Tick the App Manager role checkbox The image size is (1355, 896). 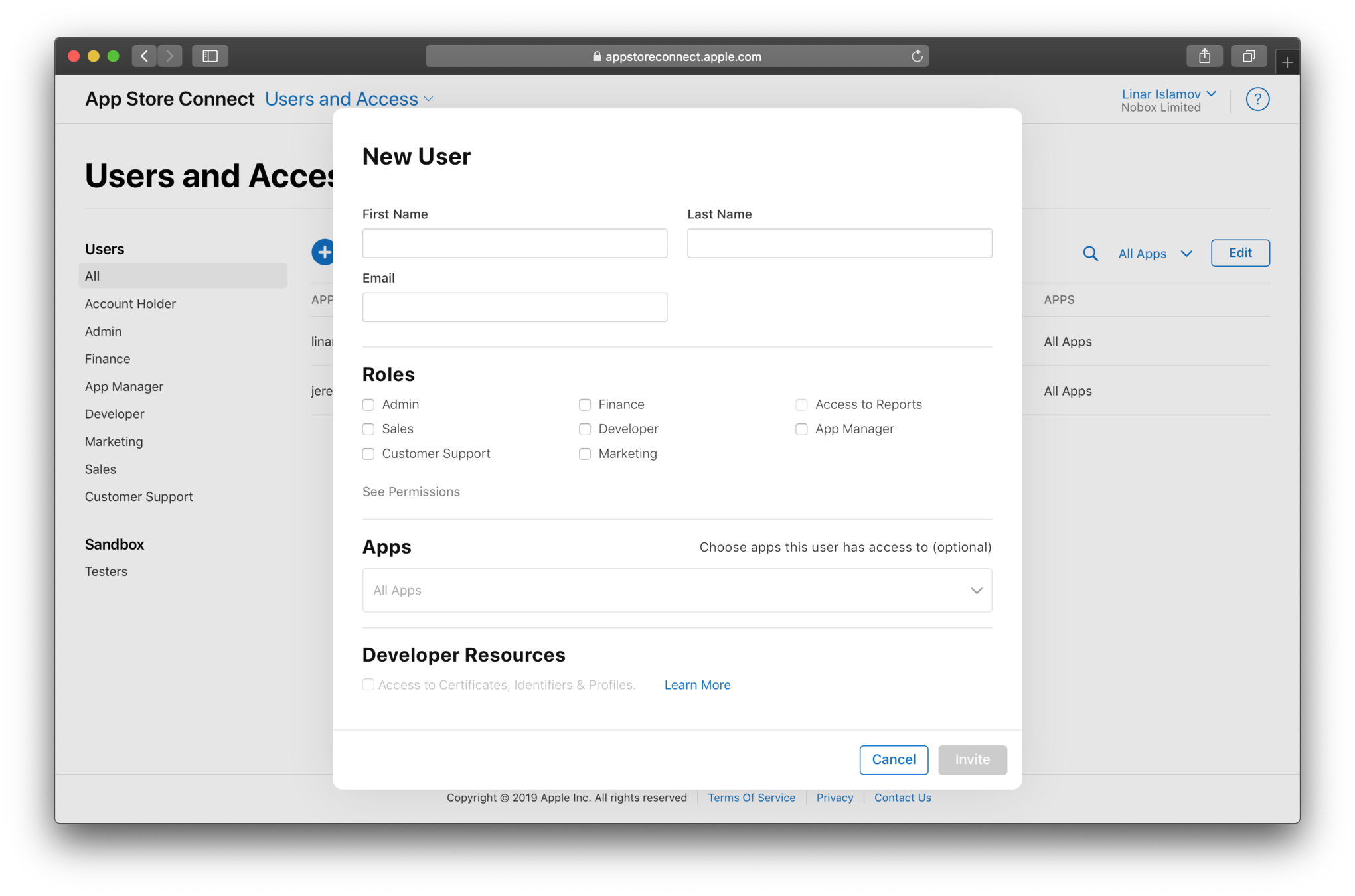point(801,429)
